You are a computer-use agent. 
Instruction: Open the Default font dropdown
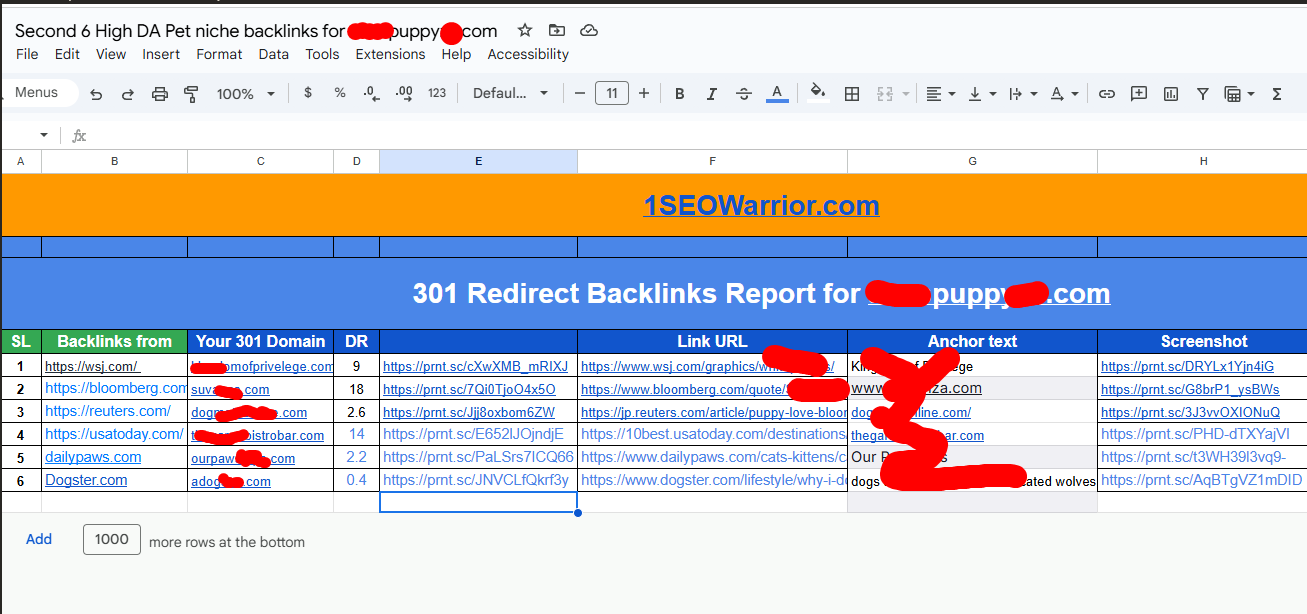click(511, 93)
